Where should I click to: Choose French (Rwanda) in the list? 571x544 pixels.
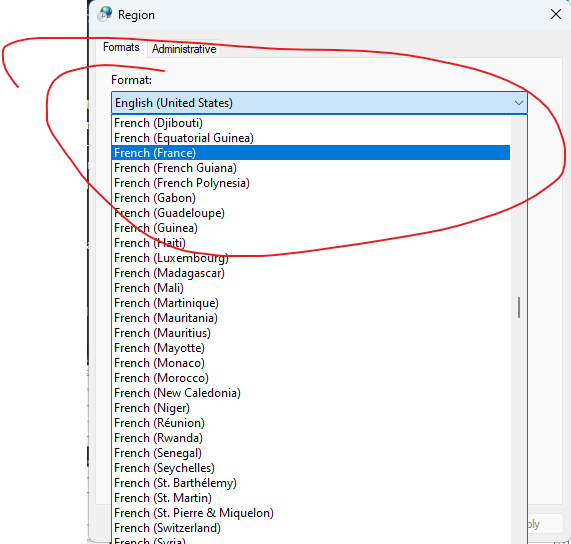click(311, 438)
